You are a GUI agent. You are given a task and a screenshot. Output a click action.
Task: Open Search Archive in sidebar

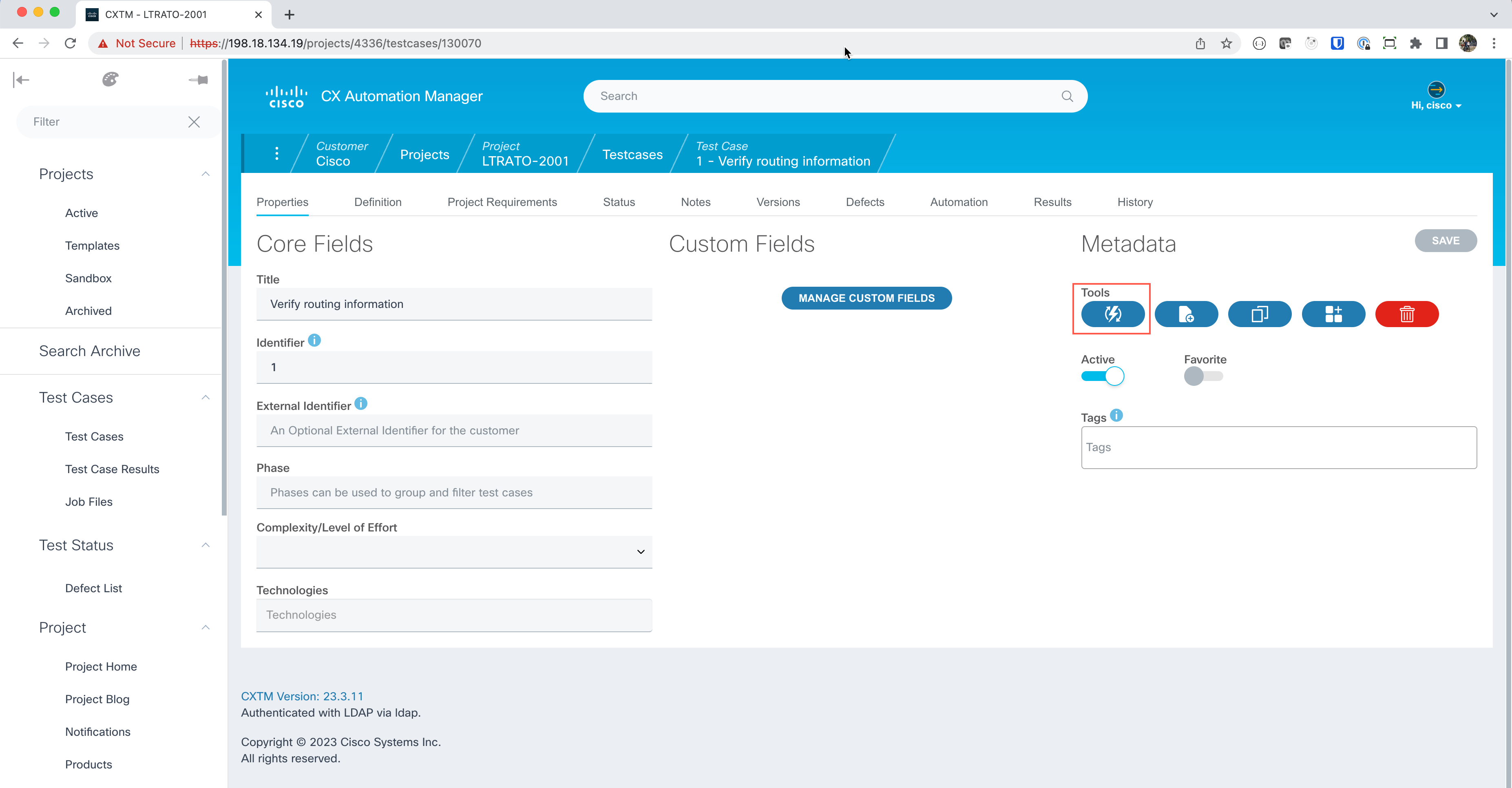point(90,351)
